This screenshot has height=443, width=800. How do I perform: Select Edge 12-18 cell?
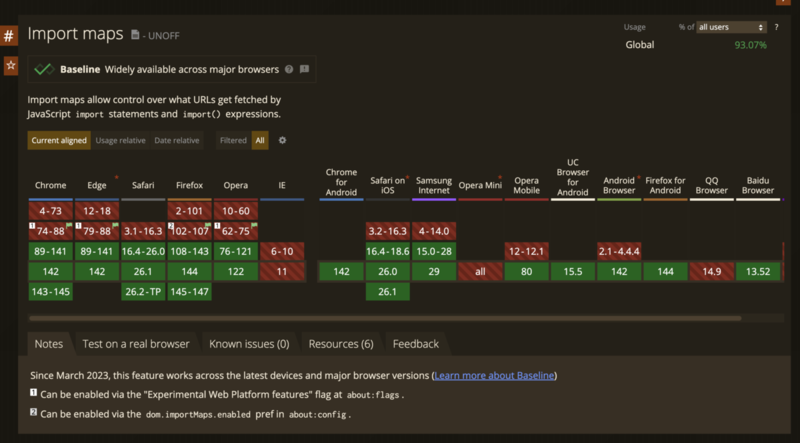tap(97, 211)
